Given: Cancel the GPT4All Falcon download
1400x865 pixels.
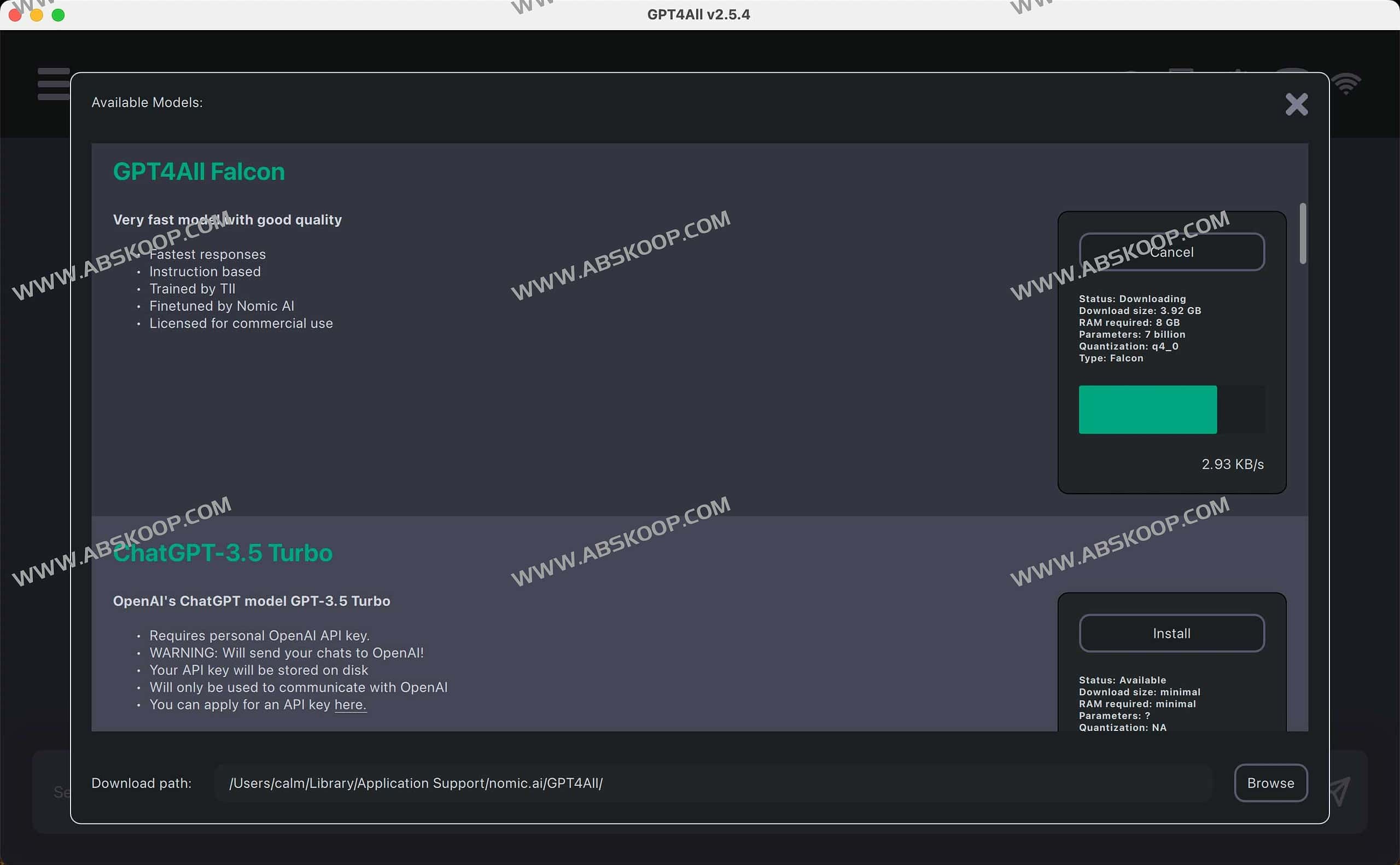Looking at the screenshot, I should [1171, 252].
